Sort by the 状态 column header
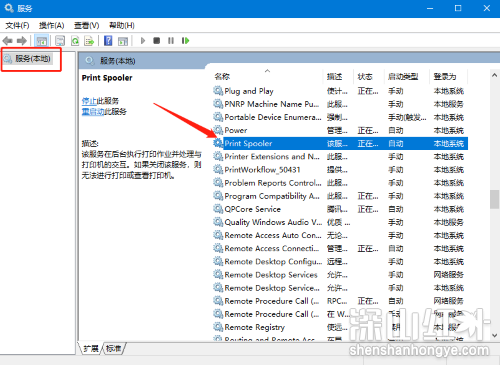The image size is (500, 365). tap(369, 77)
